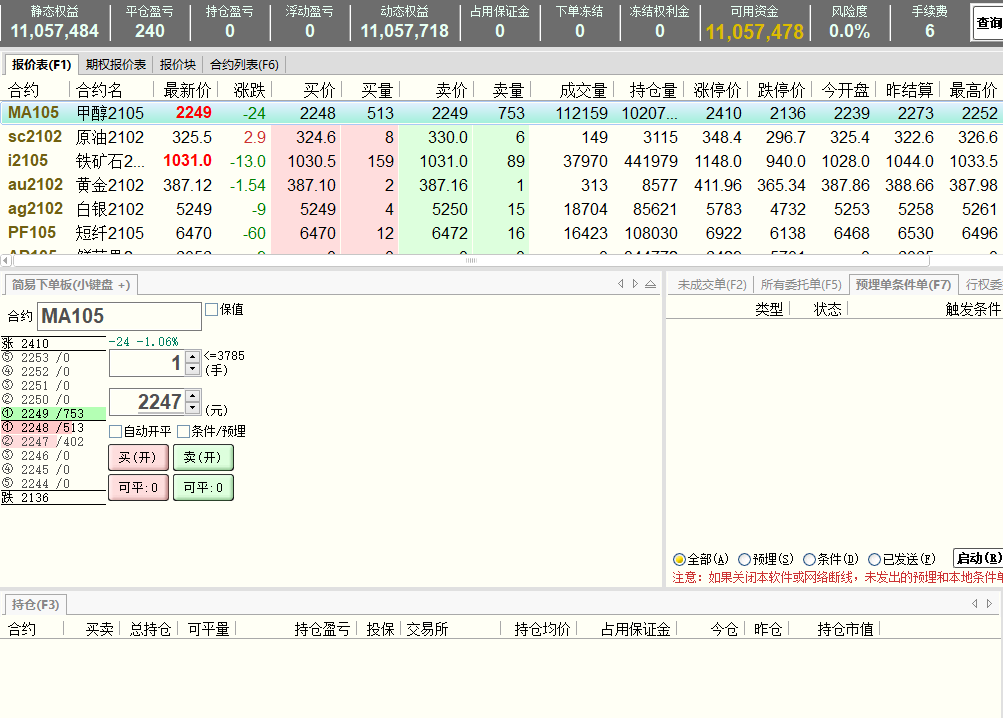Click right scroll arrow in order panel header
Image resolution: width=1003 pixels, height=718 pixels.
[x=635, y=285]
